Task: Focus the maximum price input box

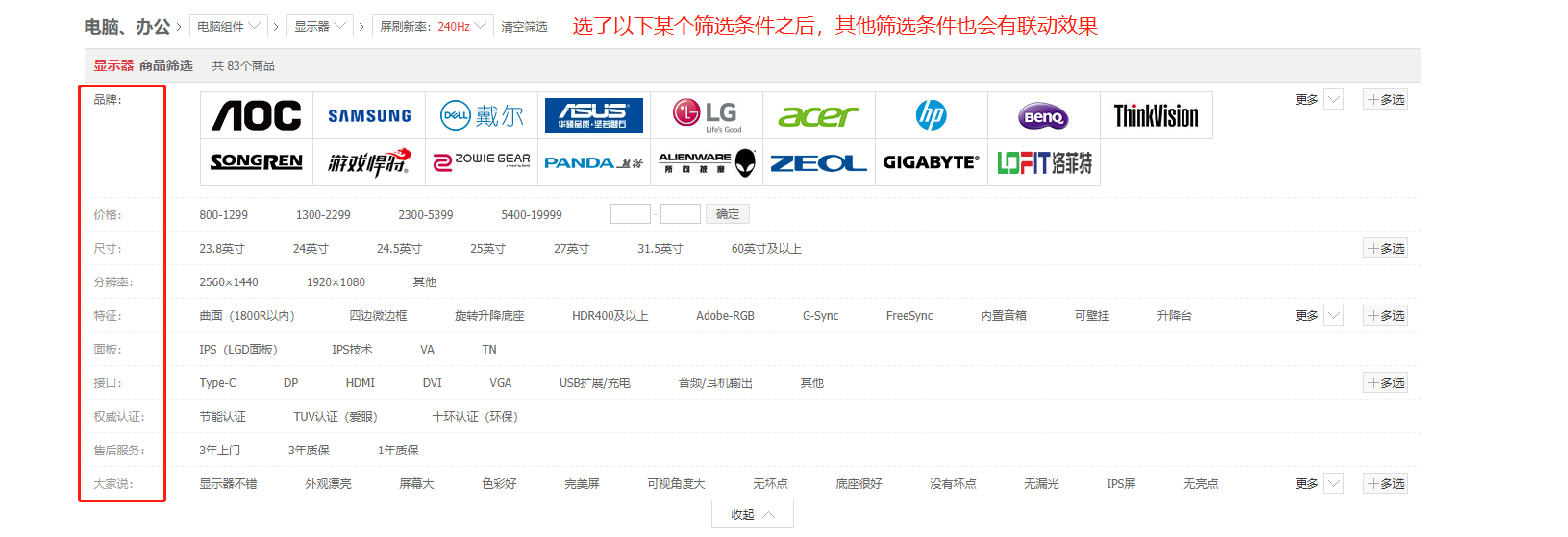Action: click(681, 213)
